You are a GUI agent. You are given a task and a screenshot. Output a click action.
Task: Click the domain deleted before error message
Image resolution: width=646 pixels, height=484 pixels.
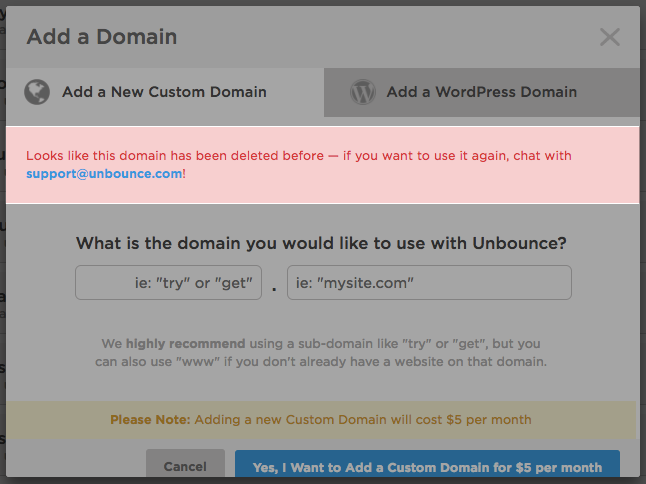[323, 165]
